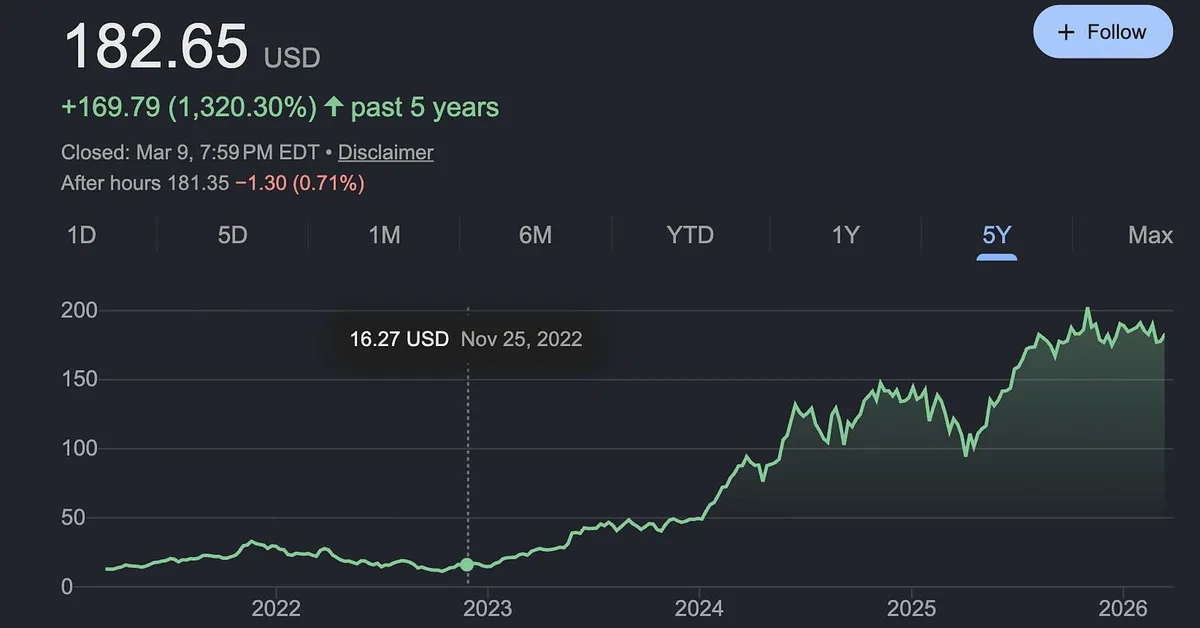Click the plus icon beside Follow

coord(1066,32)
